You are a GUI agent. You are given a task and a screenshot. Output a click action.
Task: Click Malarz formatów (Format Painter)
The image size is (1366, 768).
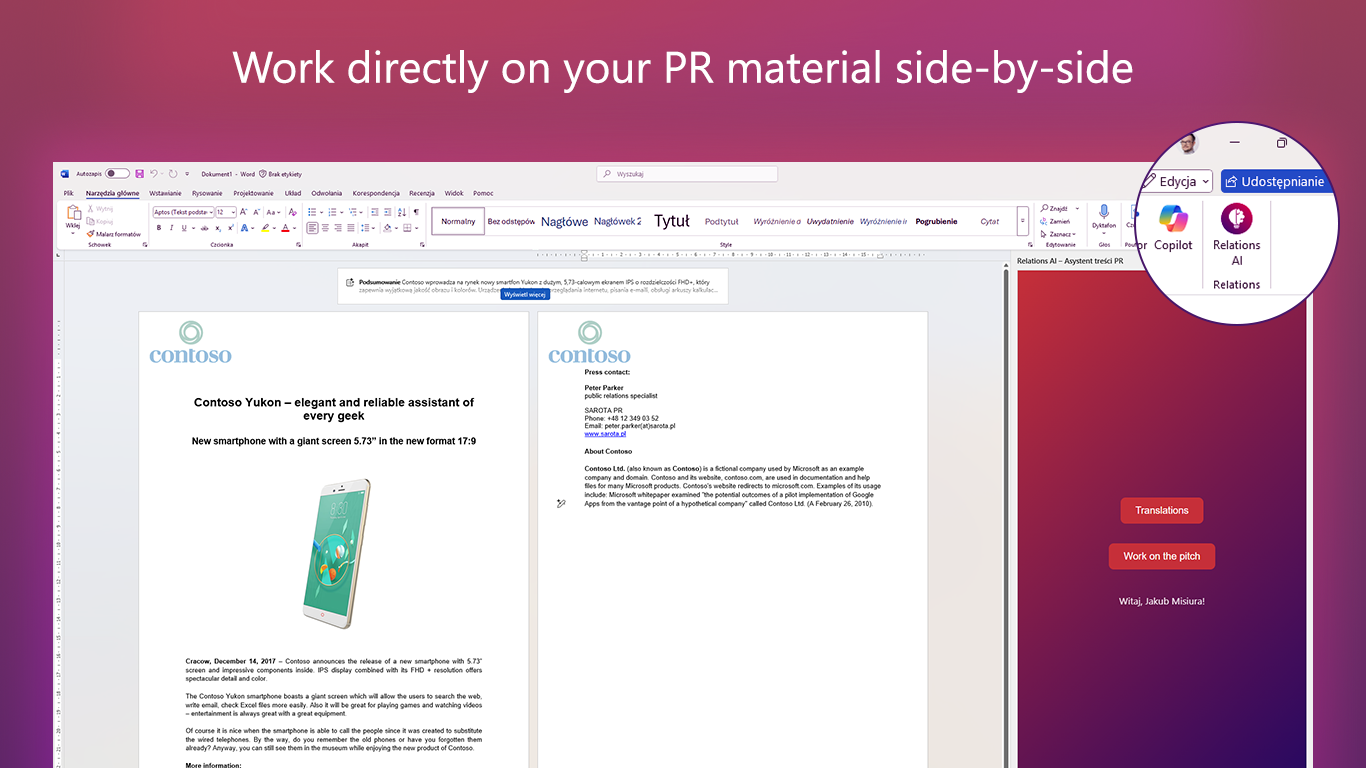113,234
